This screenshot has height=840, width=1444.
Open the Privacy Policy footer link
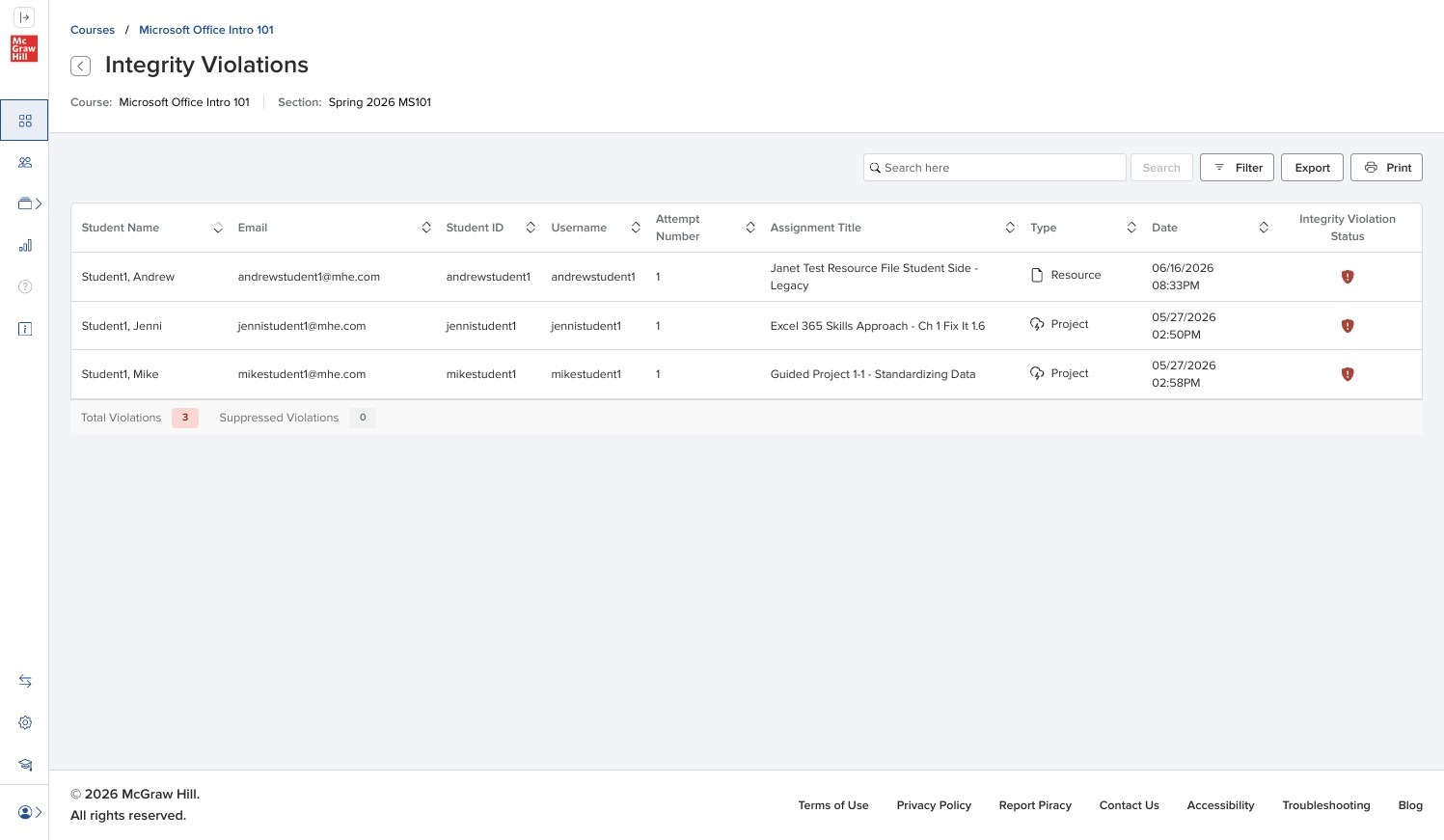(934, 805)
